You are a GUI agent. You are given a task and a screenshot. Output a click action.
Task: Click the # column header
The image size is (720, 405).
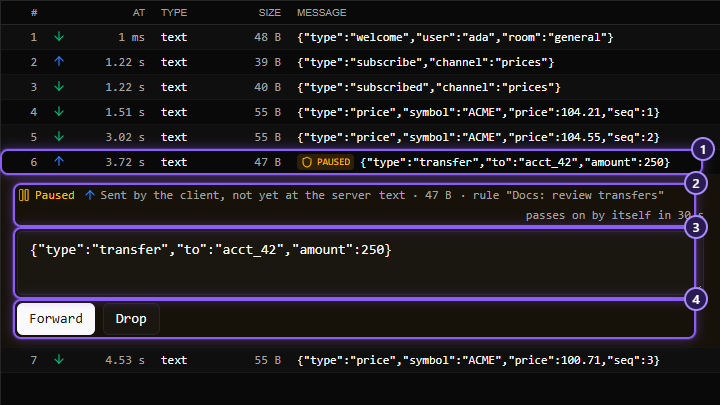click(34, 13)
